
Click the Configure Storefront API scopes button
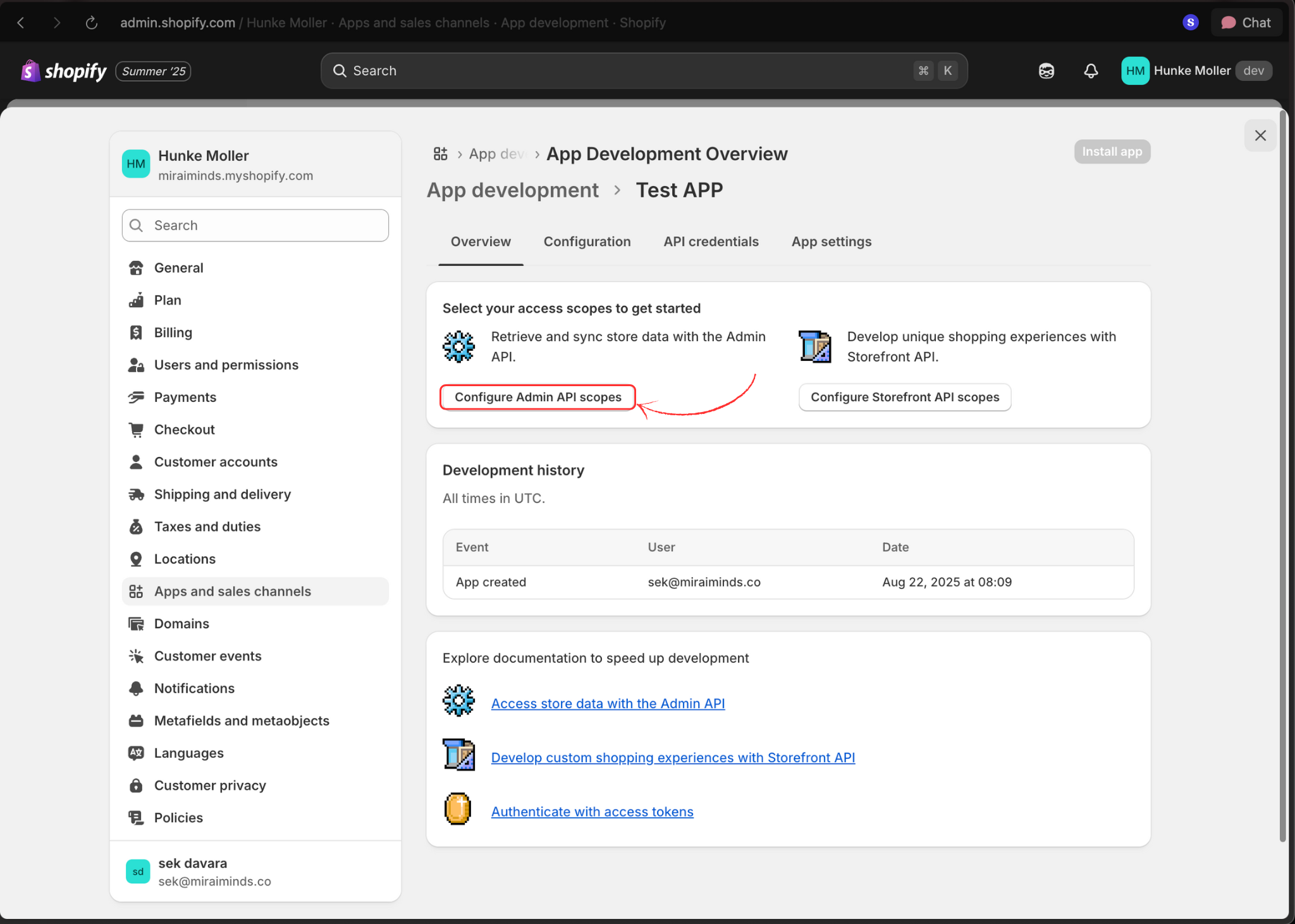(x=904, y=397)
